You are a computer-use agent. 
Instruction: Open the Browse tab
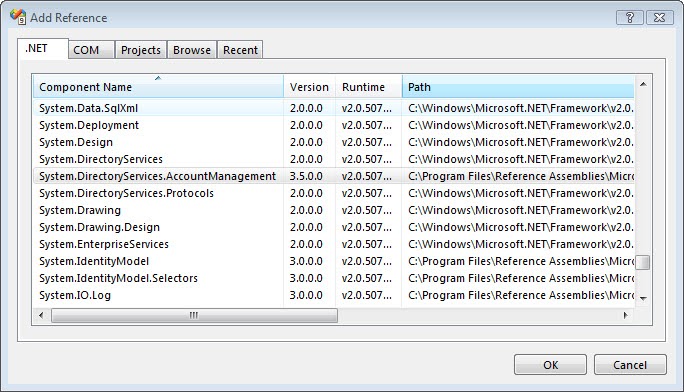pyautogui.click(x=192, y=50)
